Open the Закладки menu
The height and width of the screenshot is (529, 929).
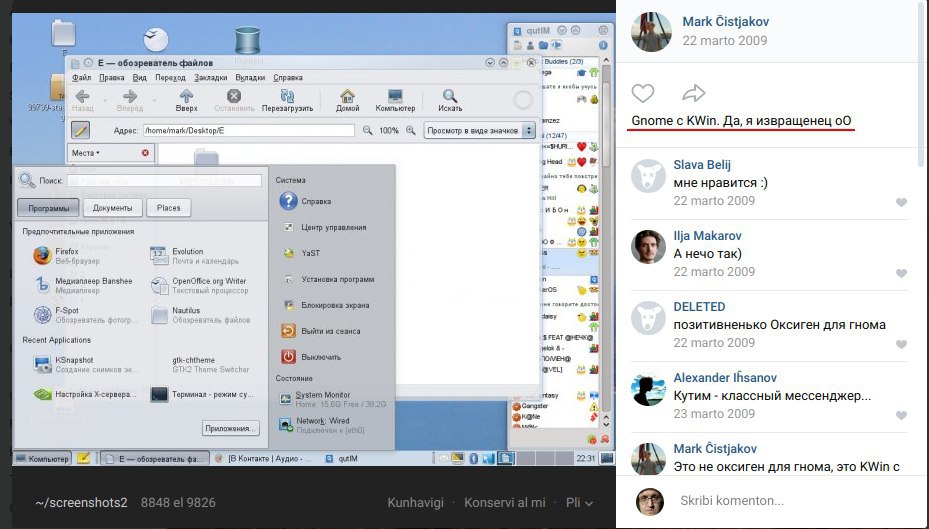point(210,78)
